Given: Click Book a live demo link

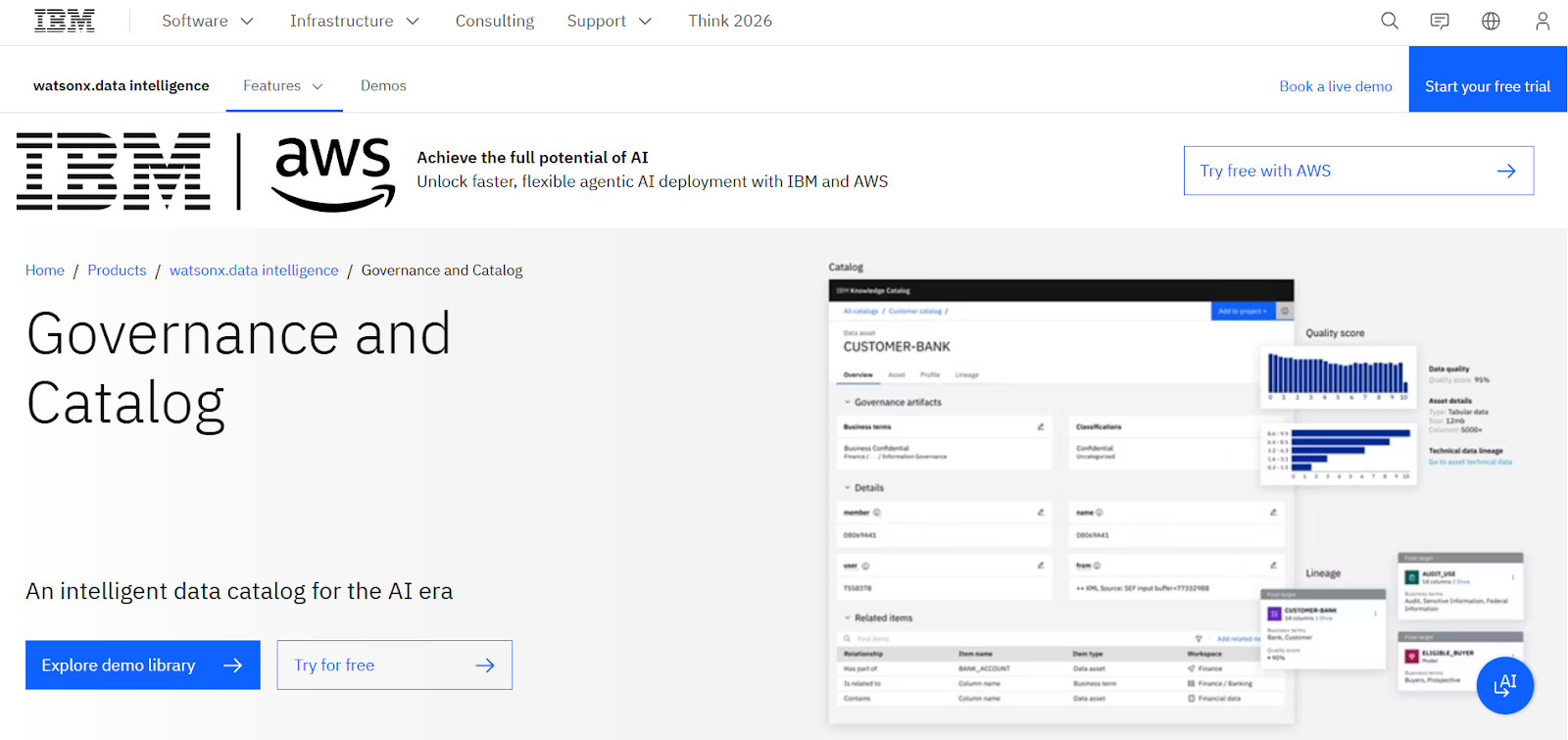Looking at the screenshot, I should point(1336,86).
